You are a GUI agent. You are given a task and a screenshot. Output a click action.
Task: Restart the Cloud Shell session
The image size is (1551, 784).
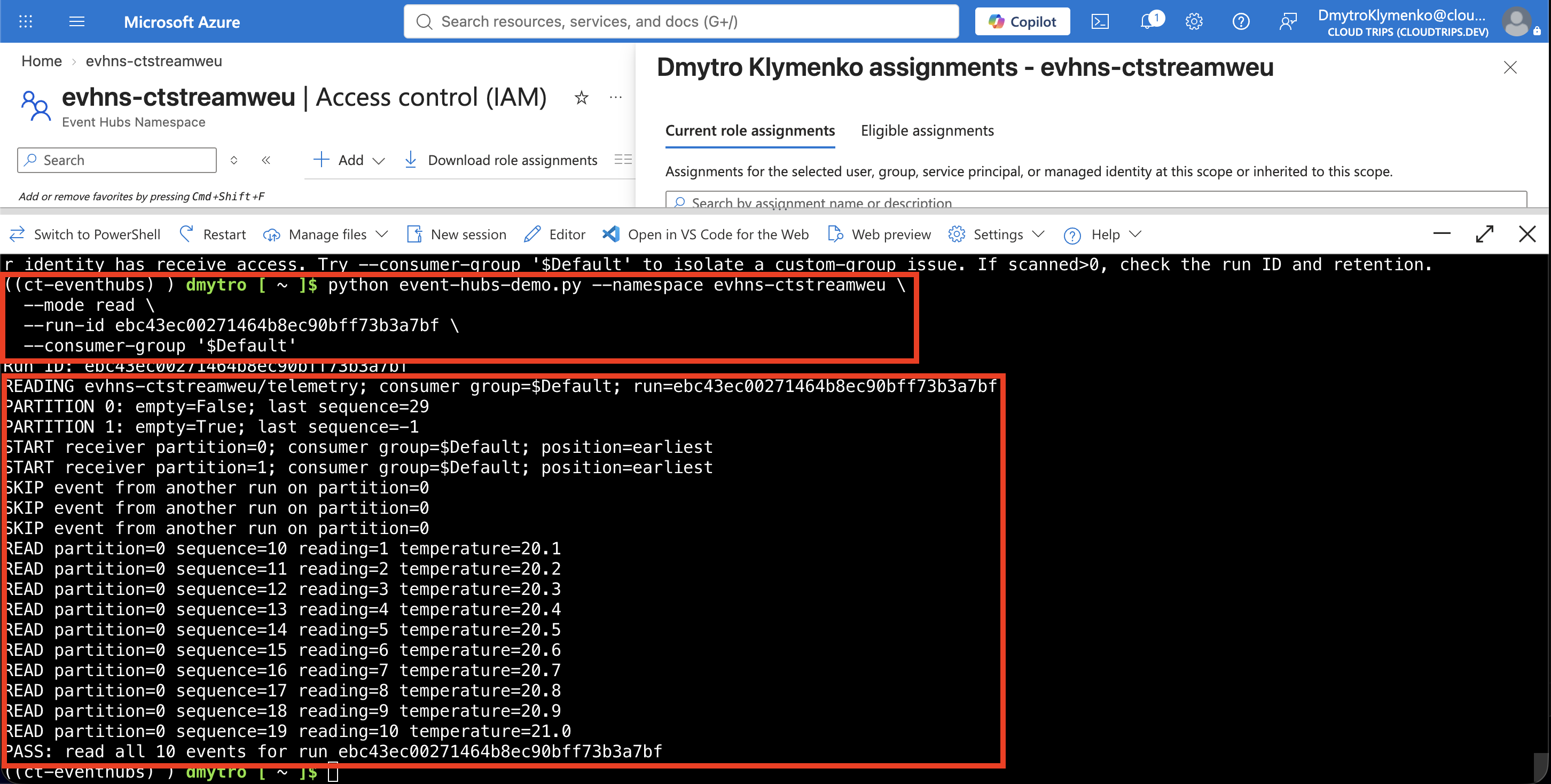[213, 234]
